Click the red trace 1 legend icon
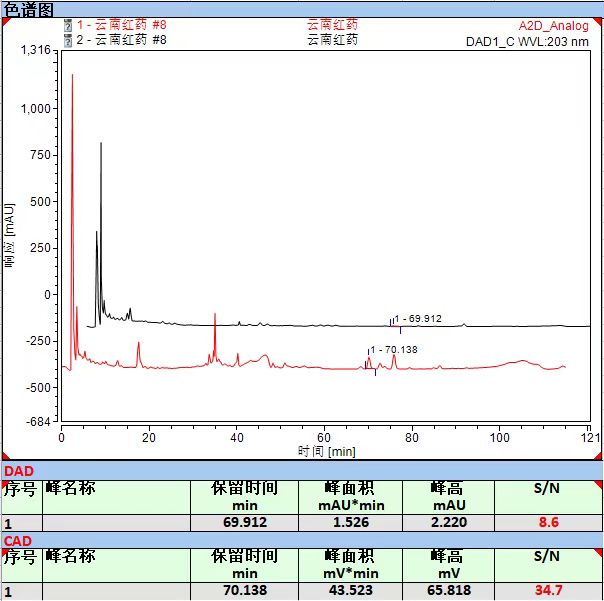Viewport: 604px width, 601px height. (x=67, y=25)
